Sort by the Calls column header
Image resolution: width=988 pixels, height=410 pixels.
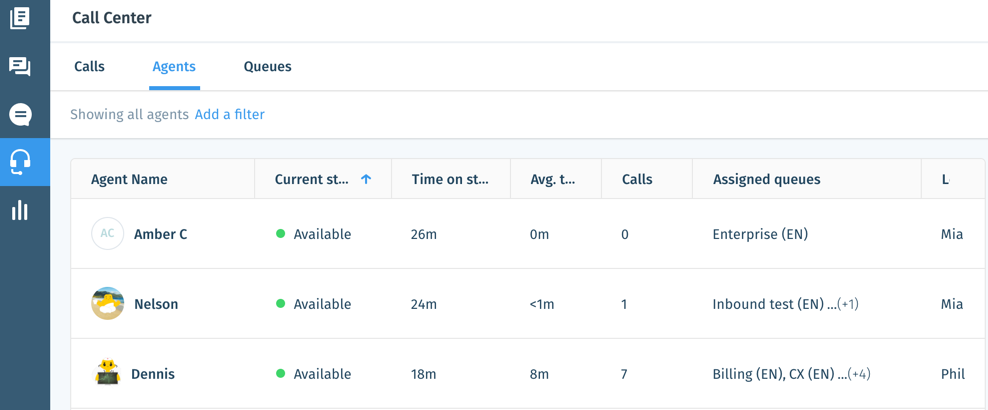637,179
